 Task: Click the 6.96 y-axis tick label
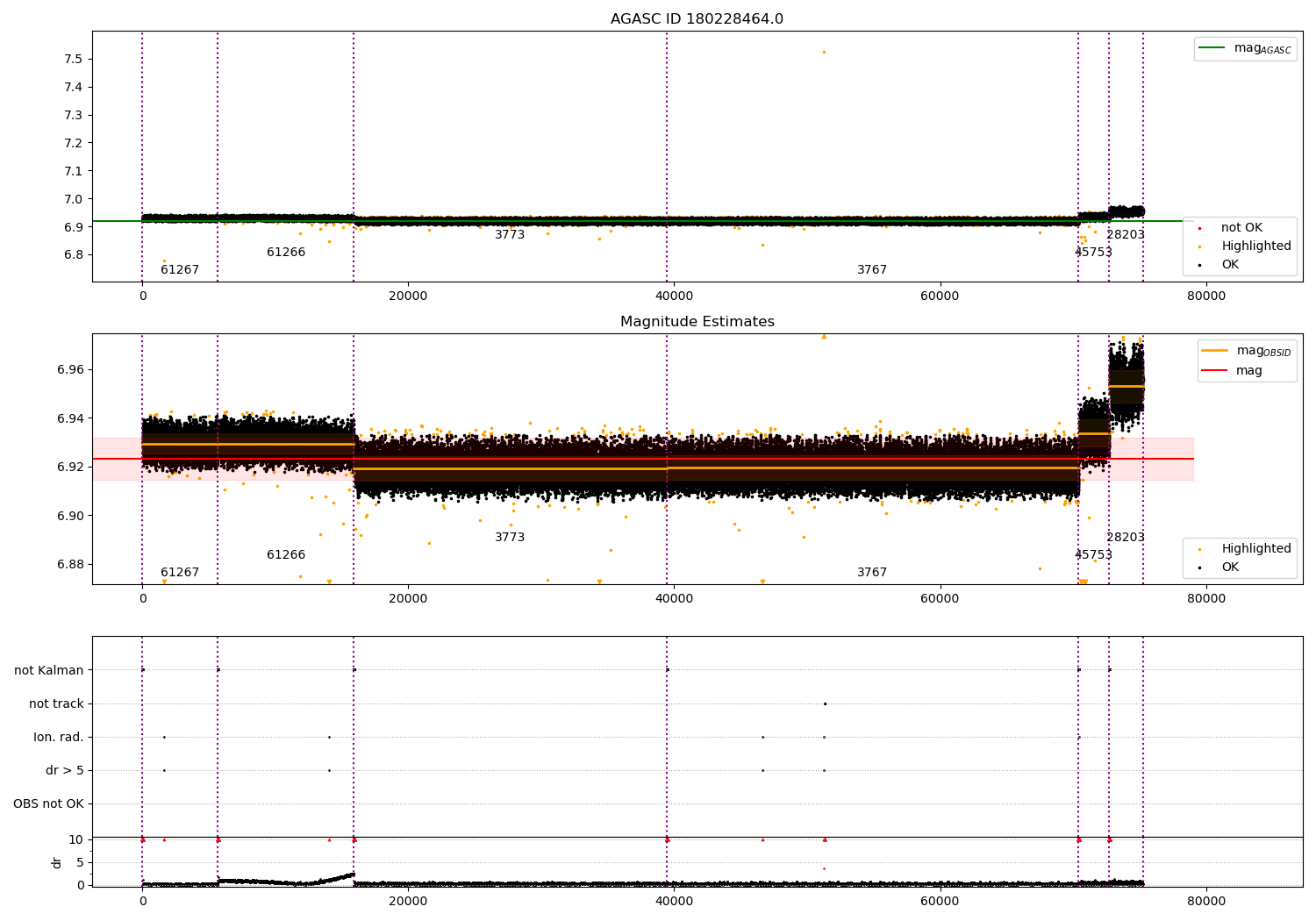click(x=70, y=370)
